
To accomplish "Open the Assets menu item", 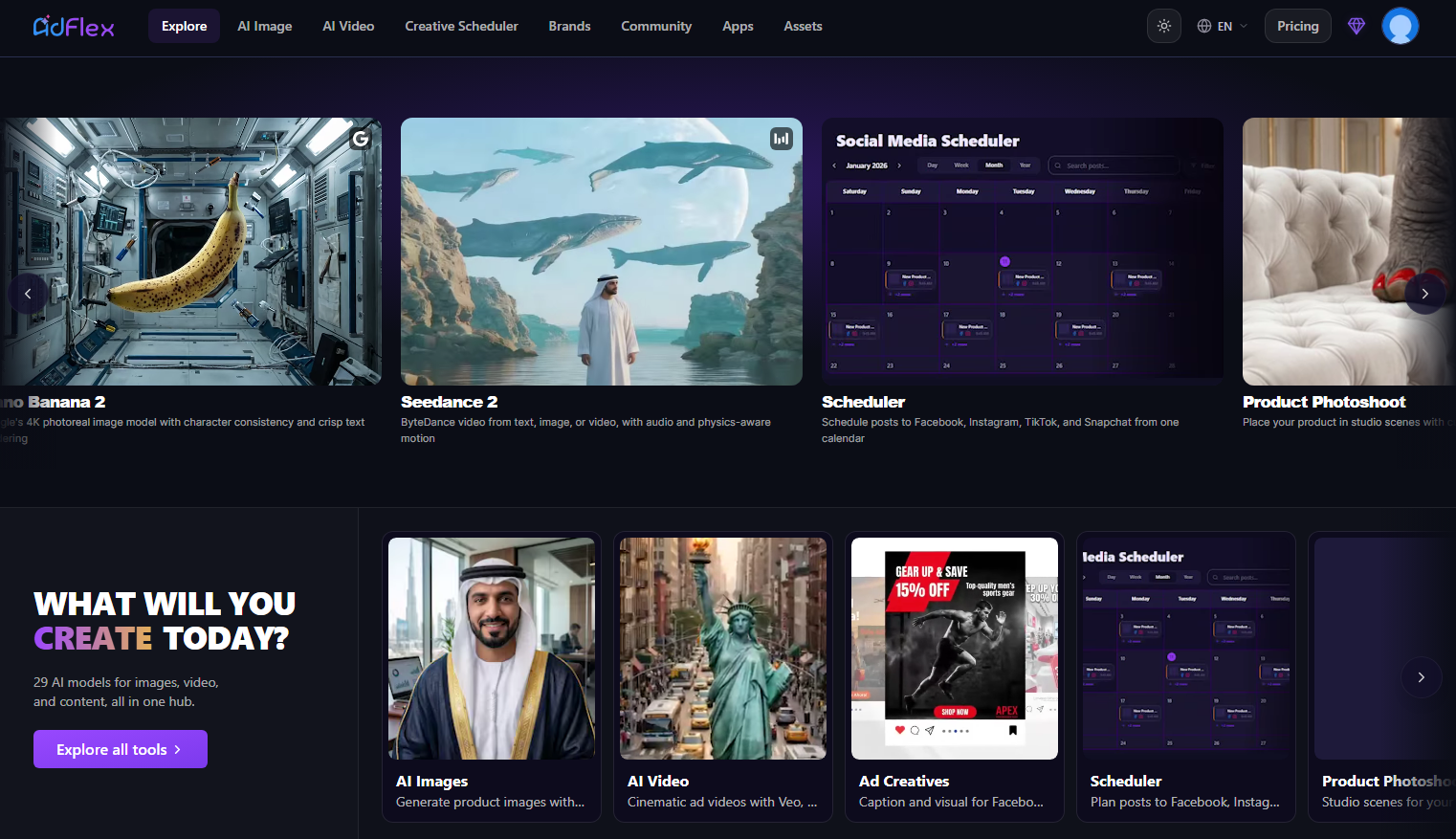I will pos(803,26).
